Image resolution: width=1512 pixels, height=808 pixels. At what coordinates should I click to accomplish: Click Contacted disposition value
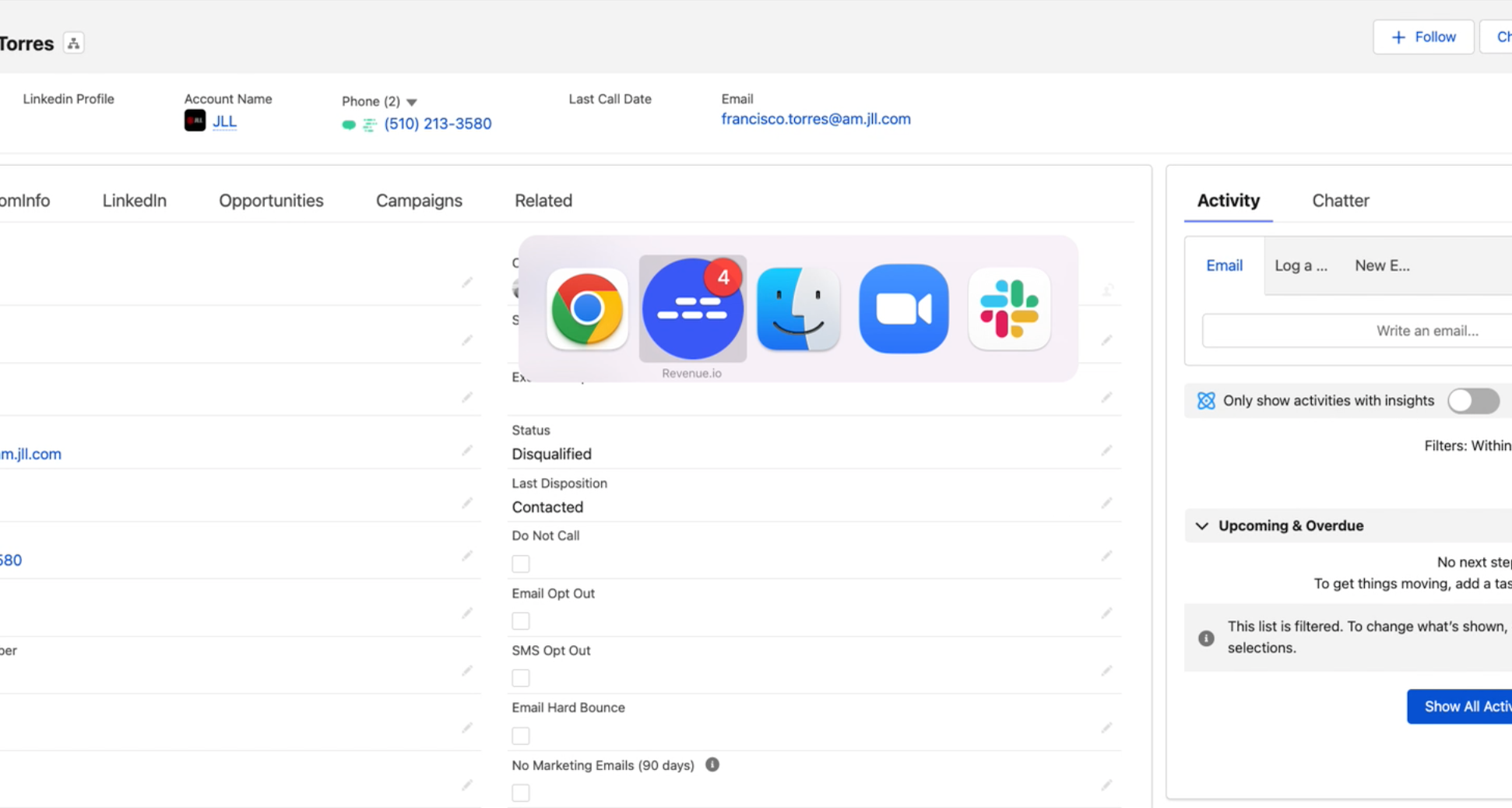tap(547, 507)
